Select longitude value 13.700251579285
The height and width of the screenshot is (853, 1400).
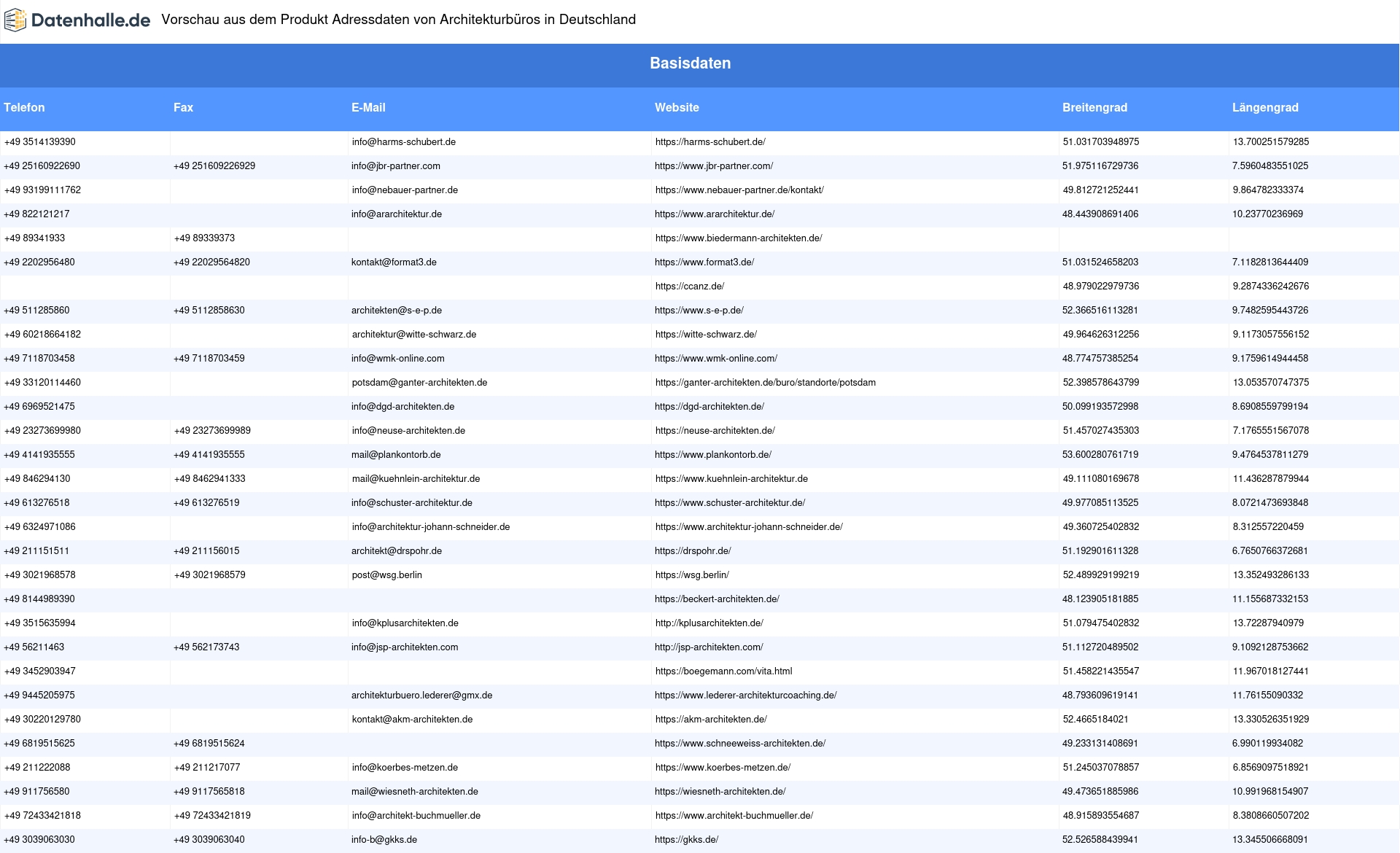1271,142
